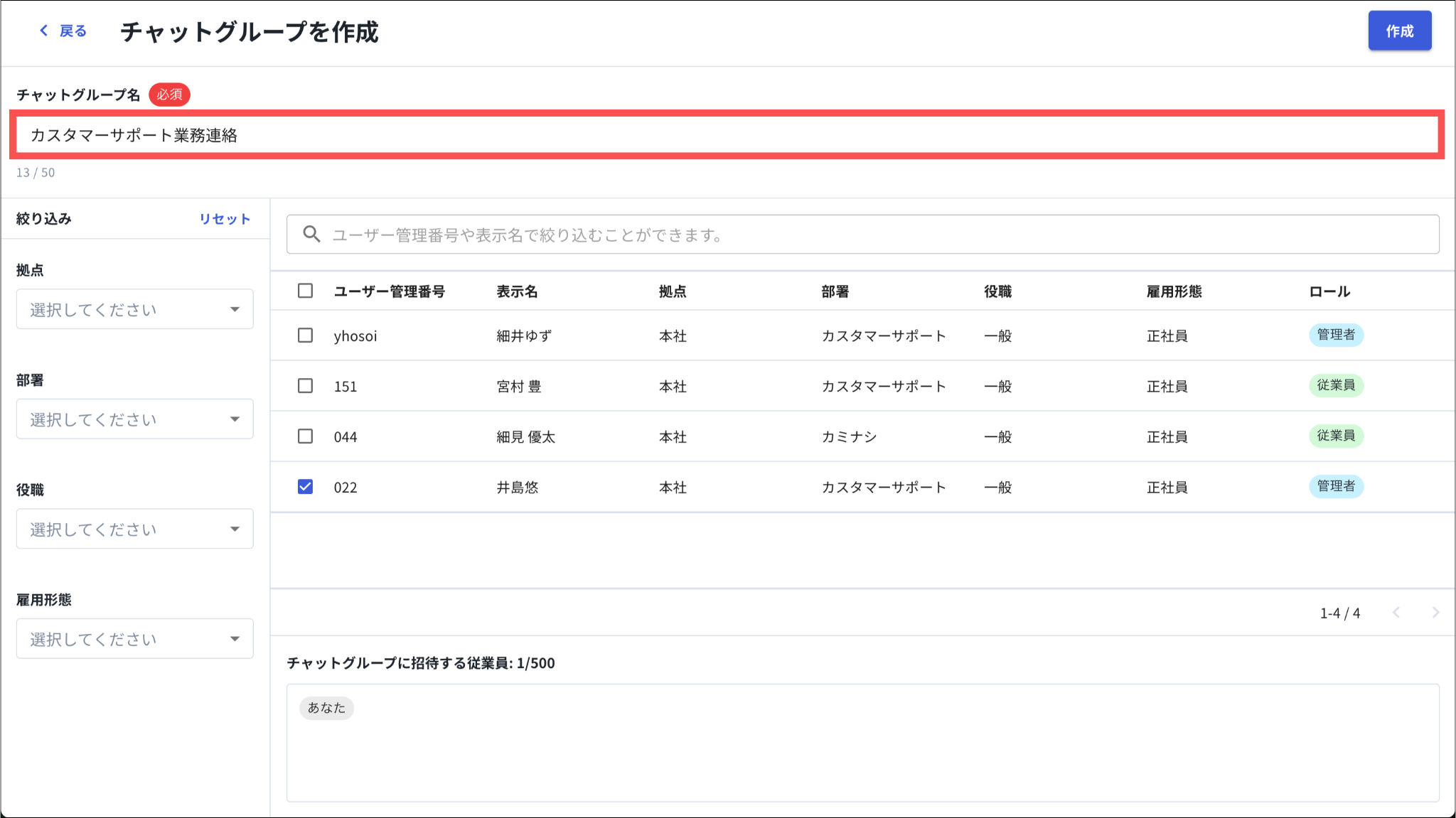
Task: Click the あなた member chip
Action: pyautogui.click(x=326, y=708)
